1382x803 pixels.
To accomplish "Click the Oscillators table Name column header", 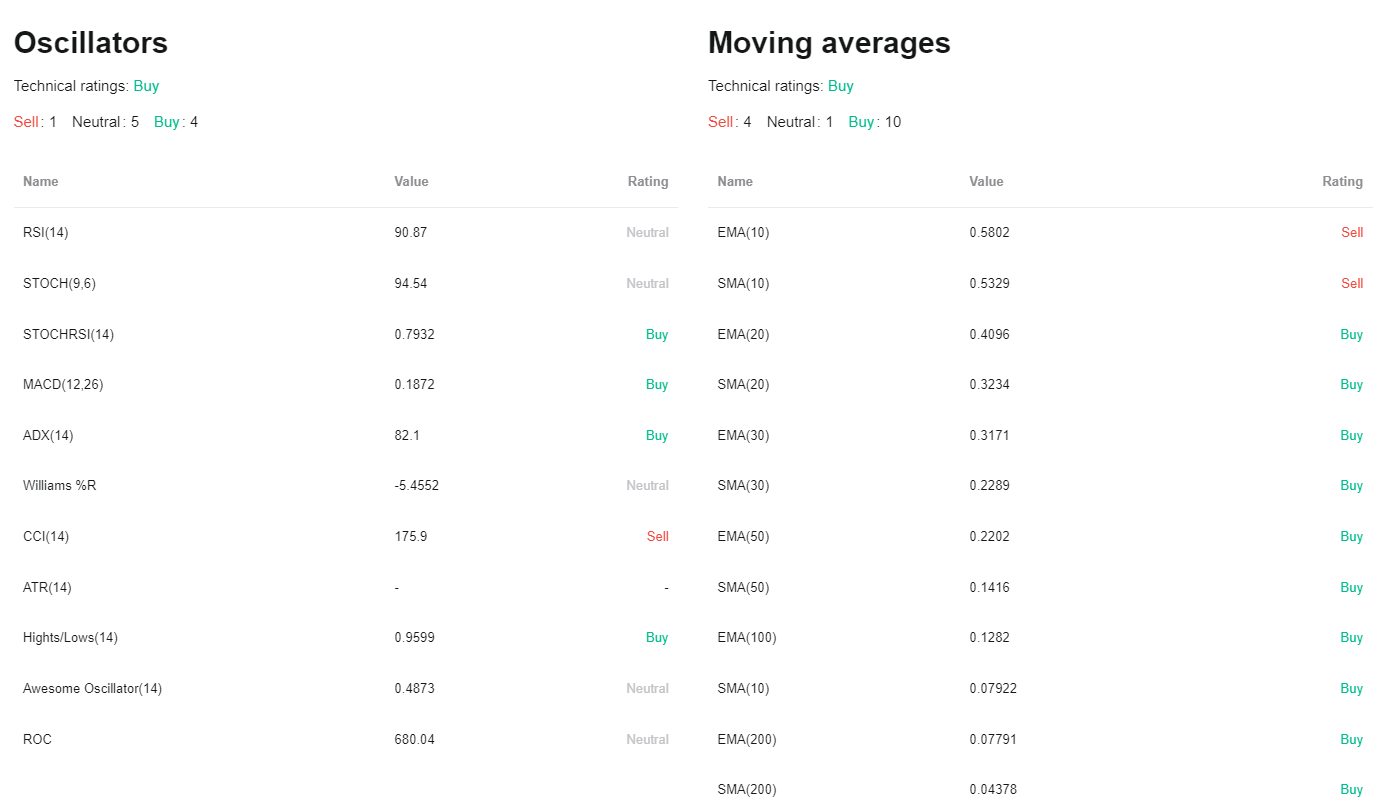I will click(41, 182).
